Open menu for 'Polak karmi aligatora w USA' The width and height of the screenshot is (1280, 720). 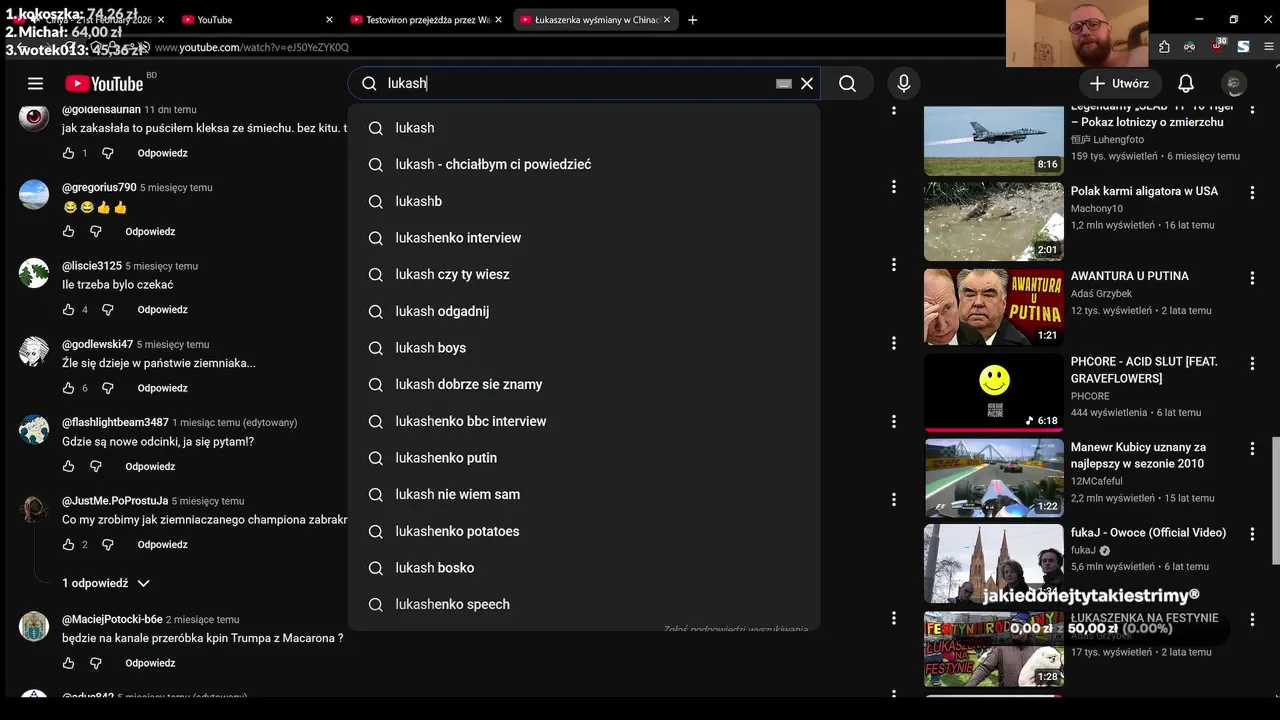tap(1252, 192)
